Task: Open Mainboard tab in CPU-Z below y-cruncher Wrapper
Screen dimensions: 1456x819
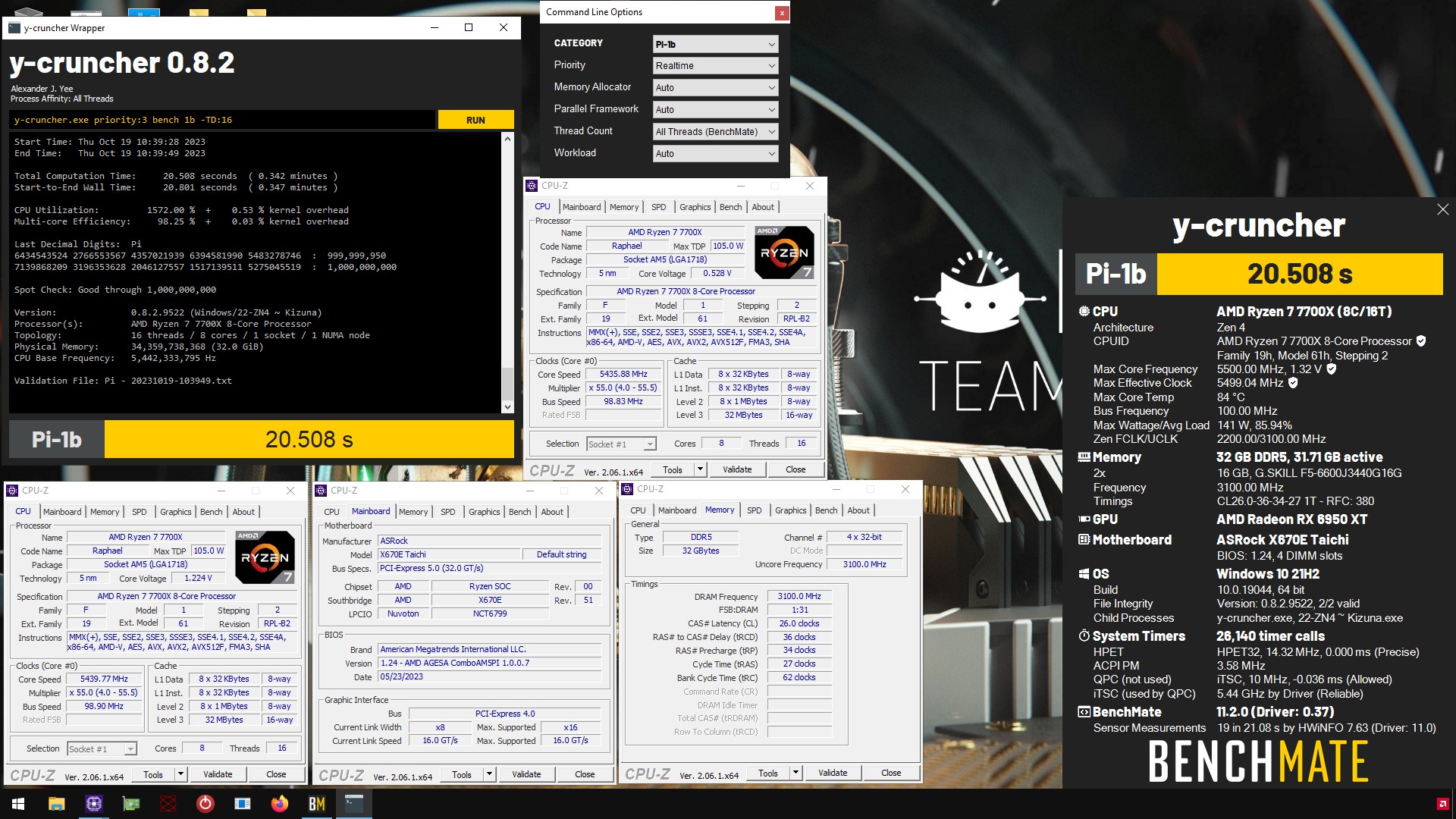Action: point(62,512)
